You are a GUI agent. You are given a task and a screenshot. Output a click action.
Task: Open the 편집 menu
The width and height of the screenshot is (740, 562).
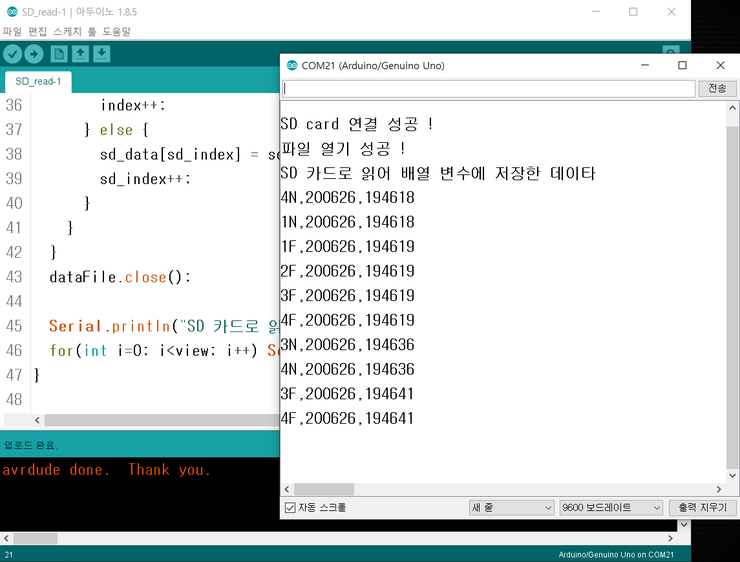(x=37, y=32)
